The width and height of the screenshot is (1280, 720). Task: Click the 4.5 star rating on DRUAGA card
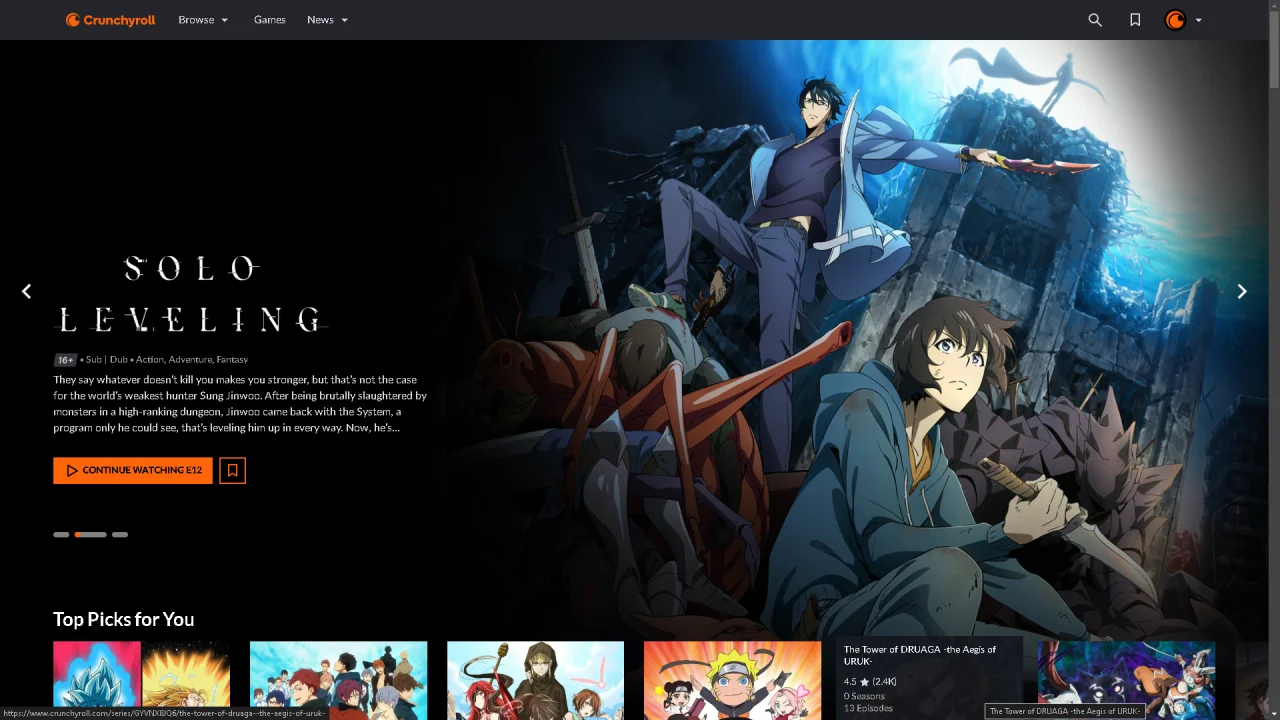pyautogui.click(x=870, y=682)
